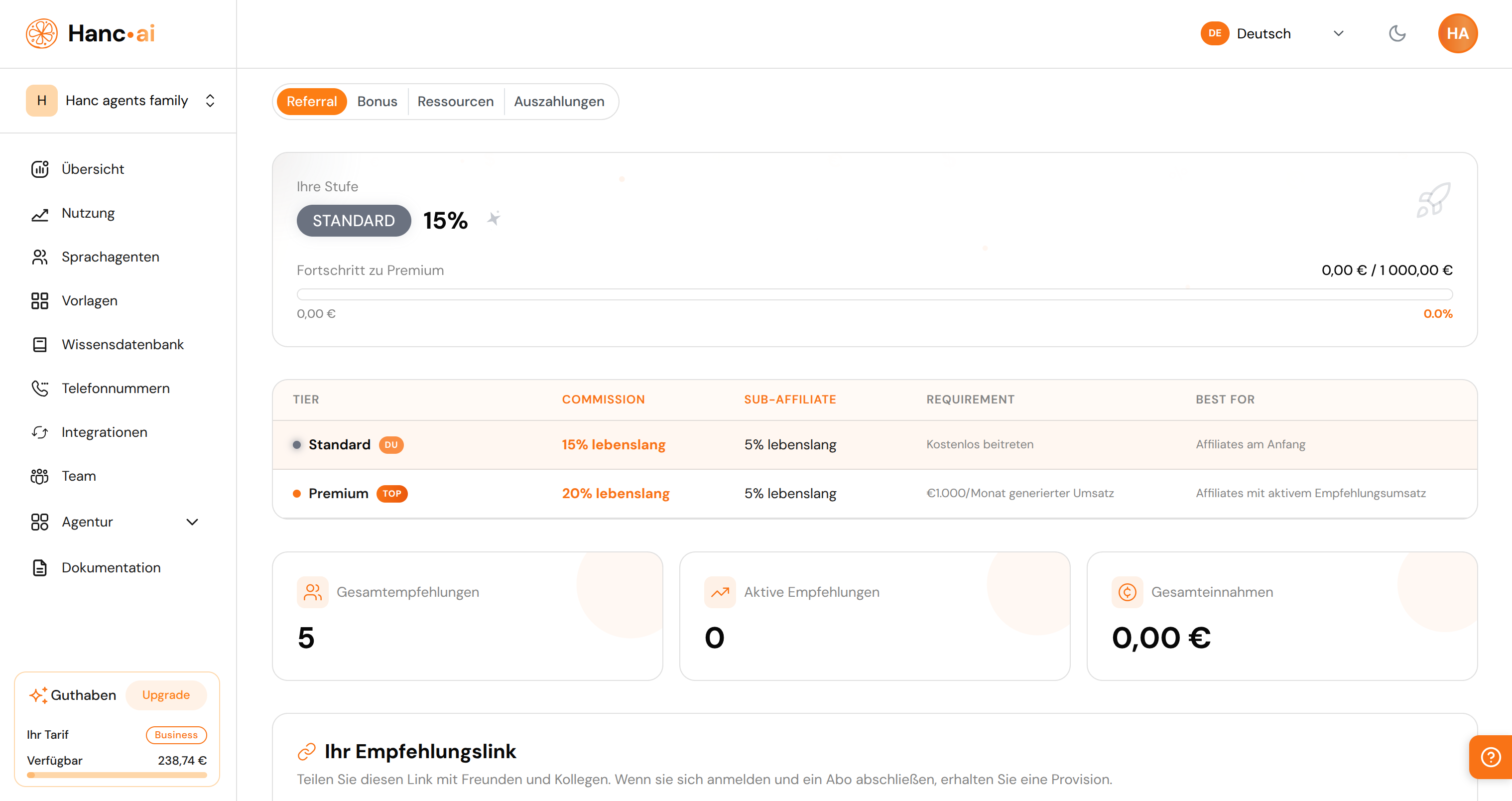Open Nutzung via its chart icon
Image resolution: width=1512 pixels, height=801 pixels.
[x=39, y=214]
